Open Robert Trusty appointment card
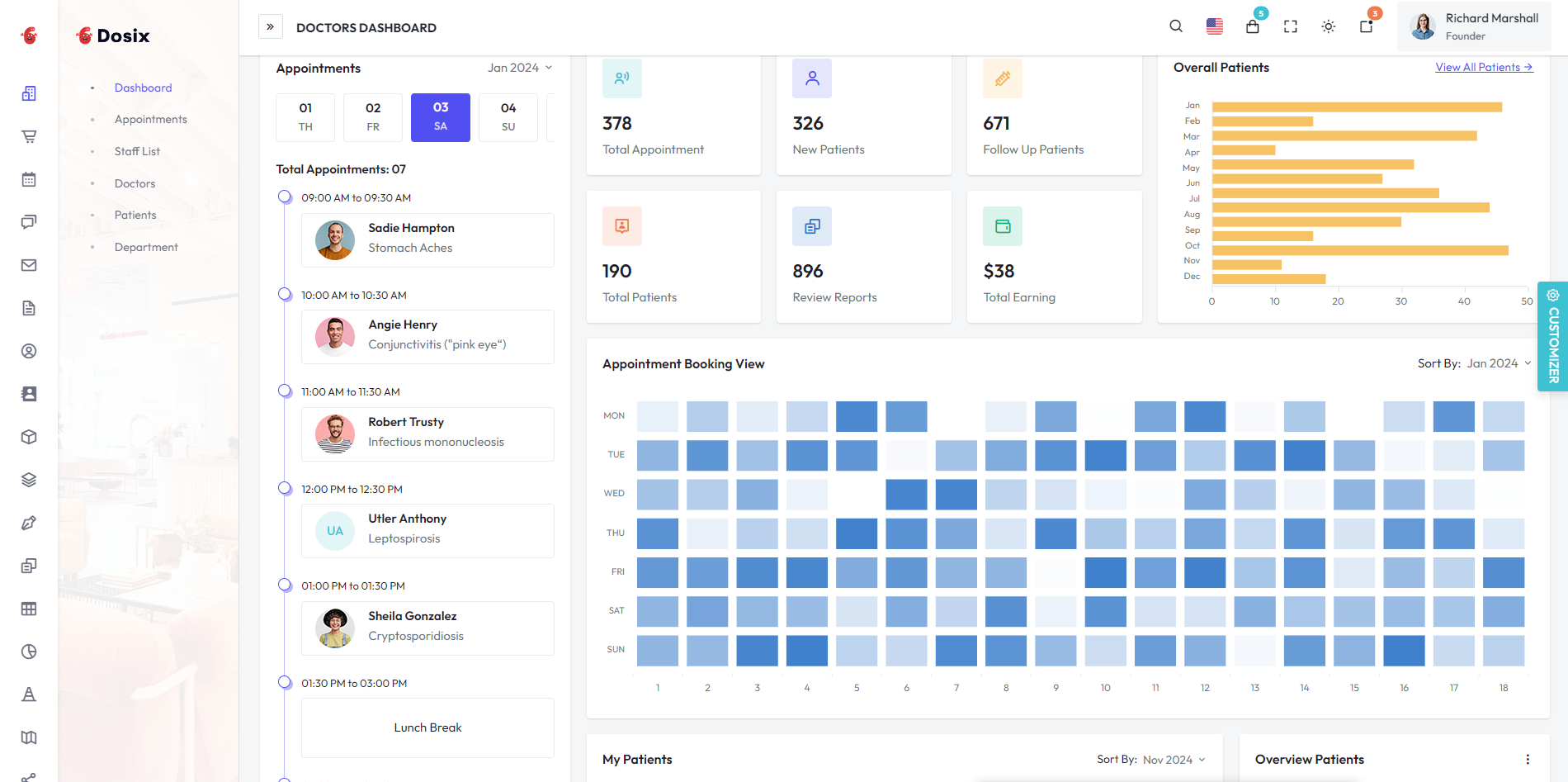 click(x=427, y=434)
